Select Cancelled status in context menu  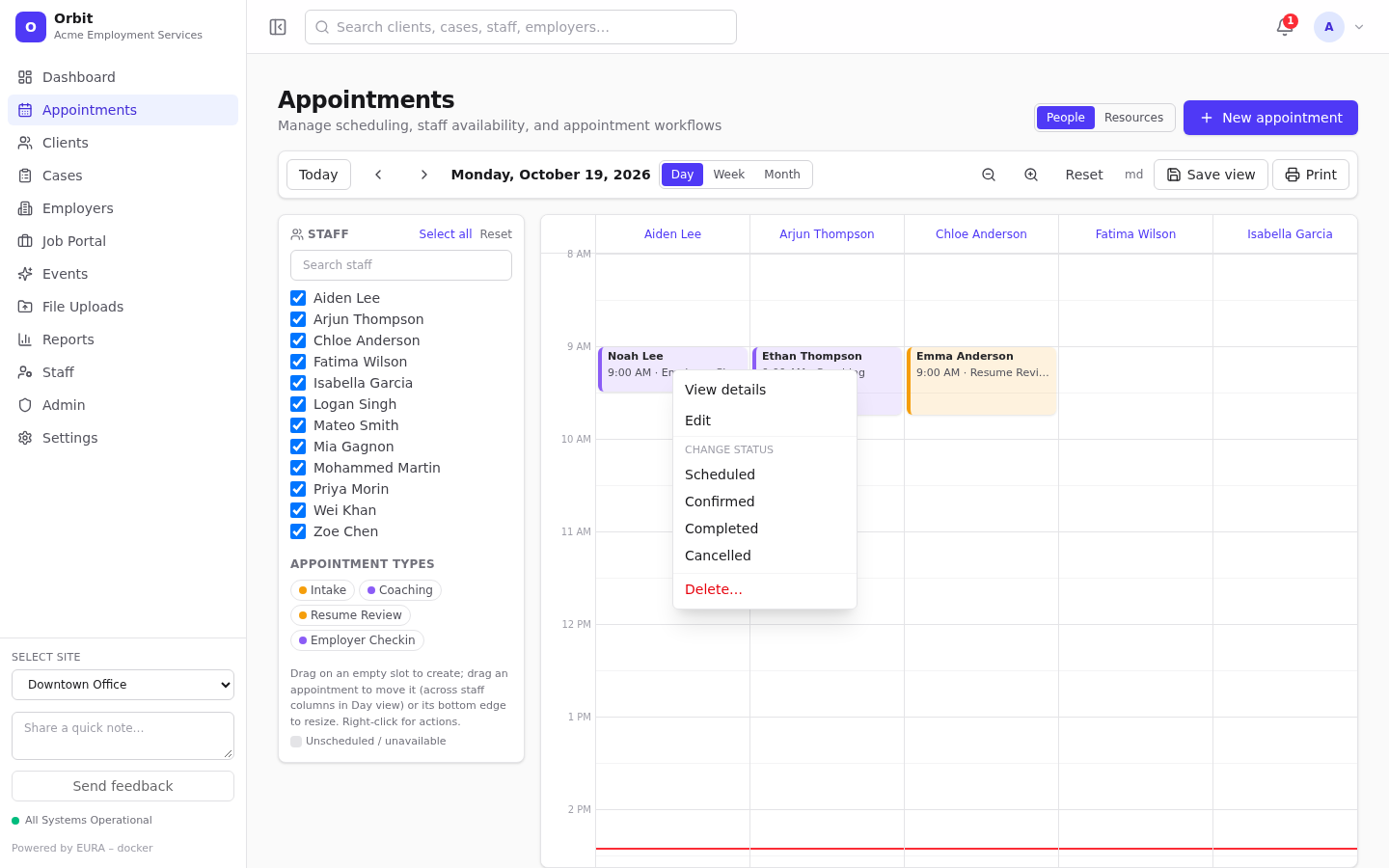[765, 556]
